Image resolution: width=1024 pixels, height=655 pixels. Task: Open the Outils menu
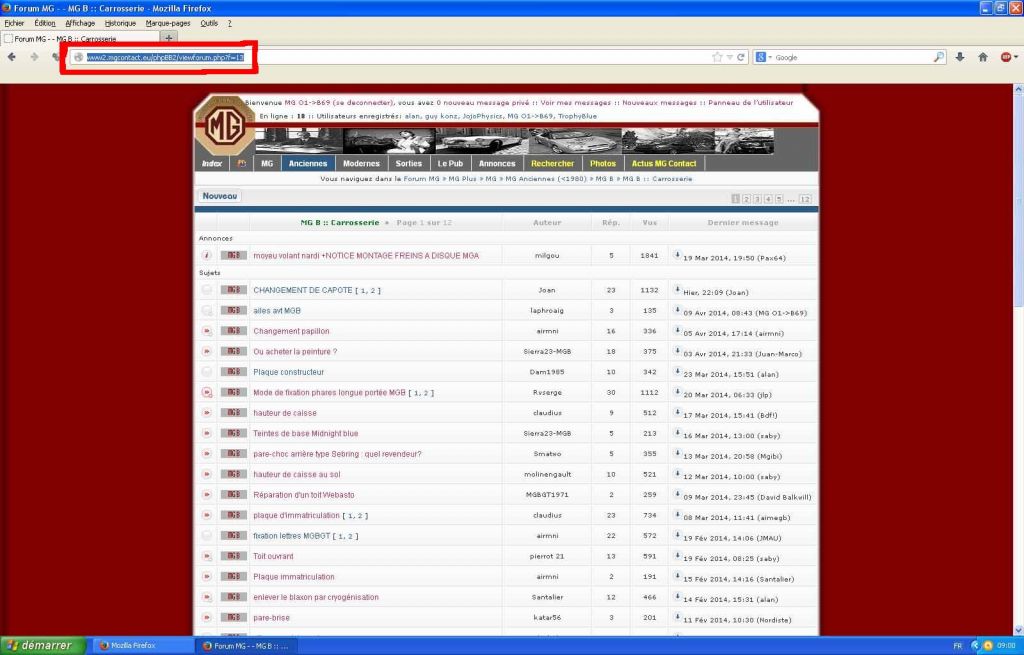[x=209, y=23]
